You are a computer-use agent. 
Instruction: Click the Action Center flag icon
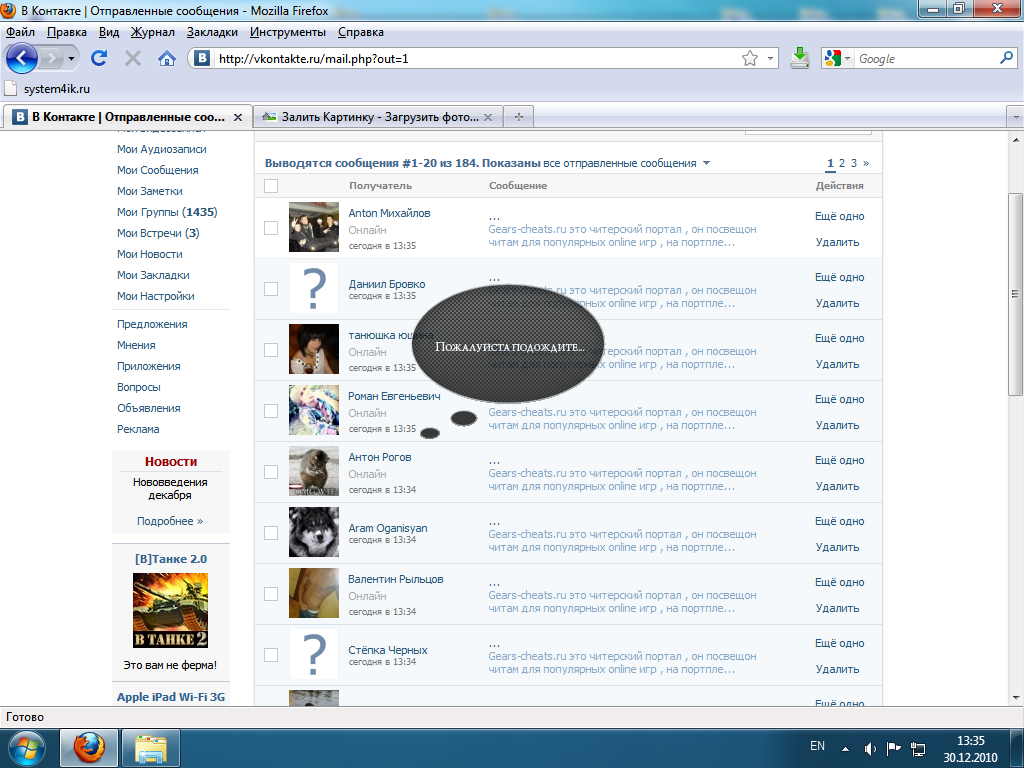(x=893, y=748)
